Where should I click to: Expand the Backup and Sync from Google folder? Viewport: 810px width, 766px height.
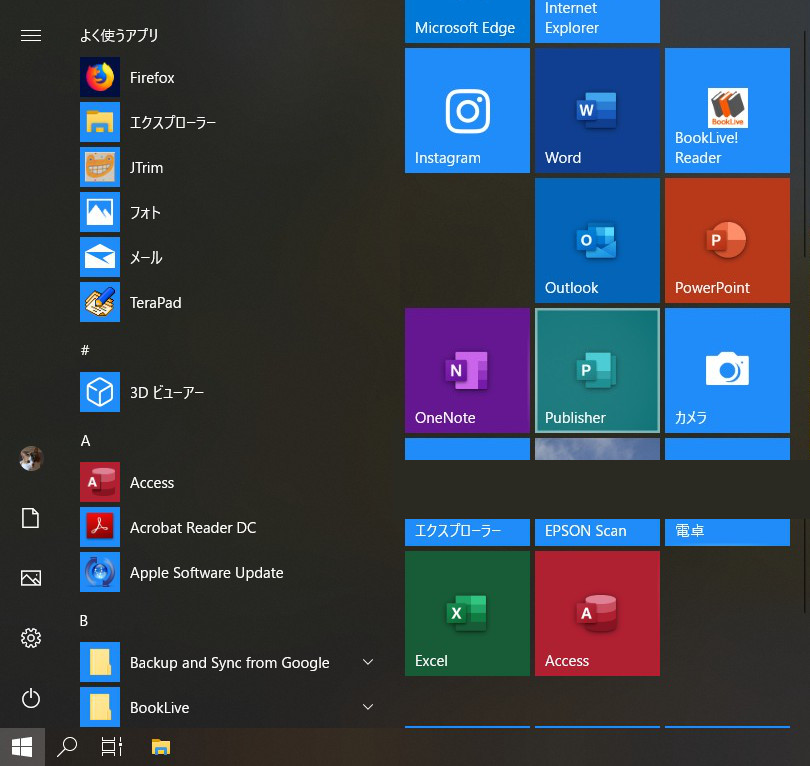click(x=229, y=662)
